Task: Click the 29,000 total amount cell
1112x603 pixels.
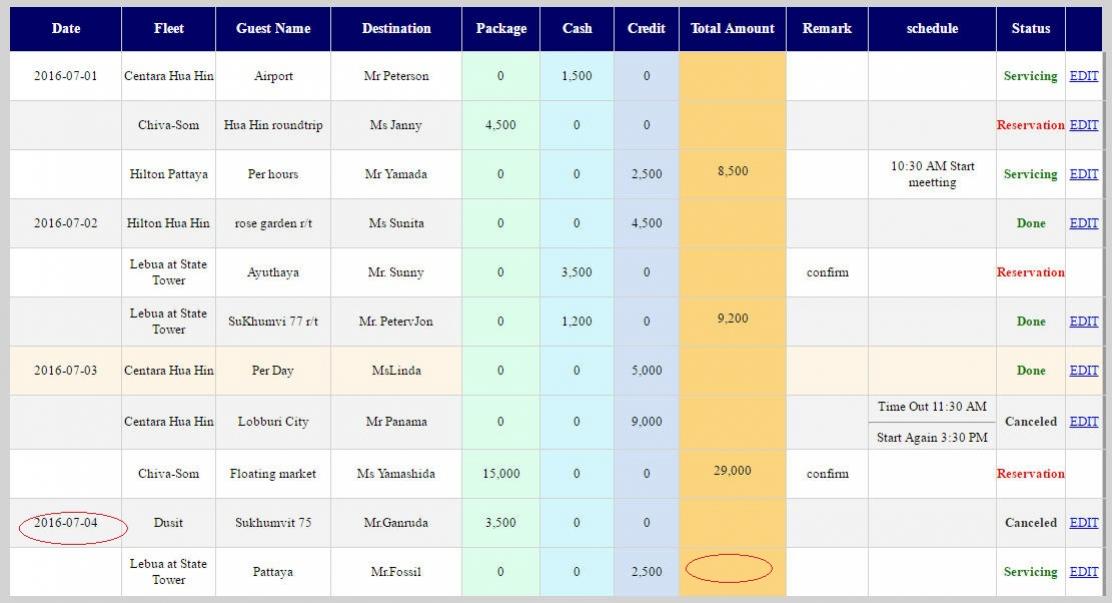Action: point(732,470)
